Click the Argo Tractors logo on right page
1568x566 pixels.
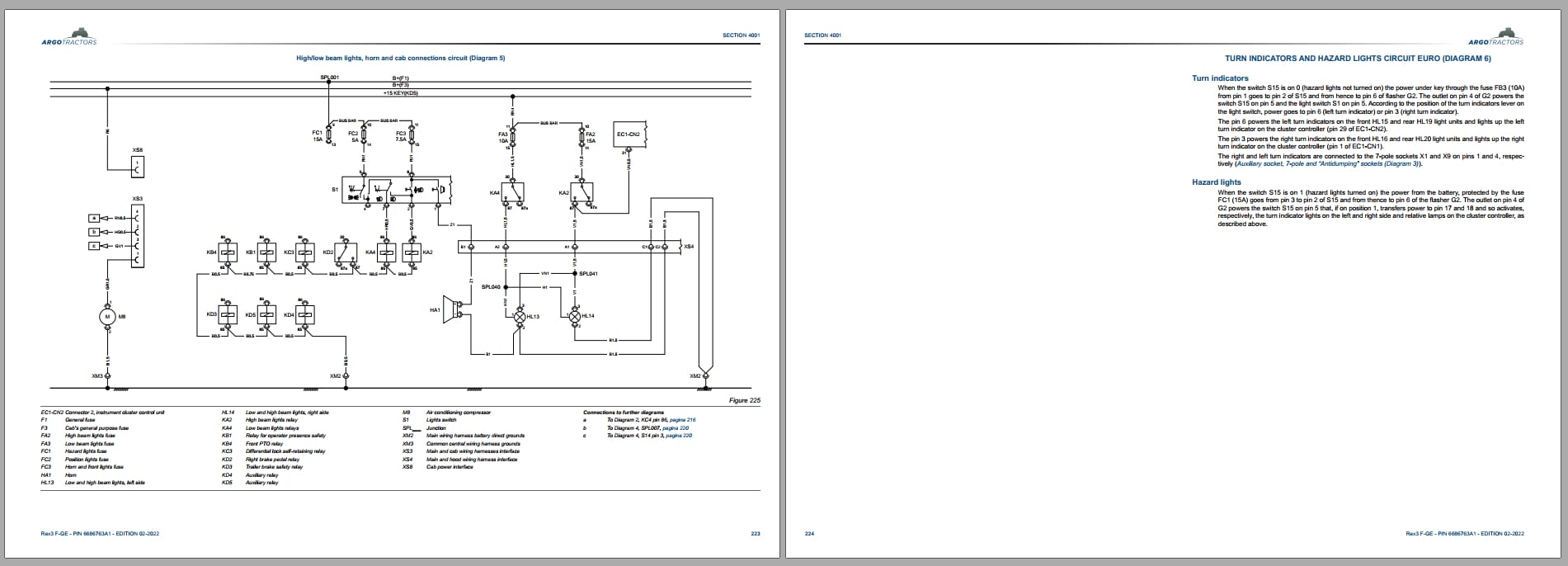coord(1496,38)
